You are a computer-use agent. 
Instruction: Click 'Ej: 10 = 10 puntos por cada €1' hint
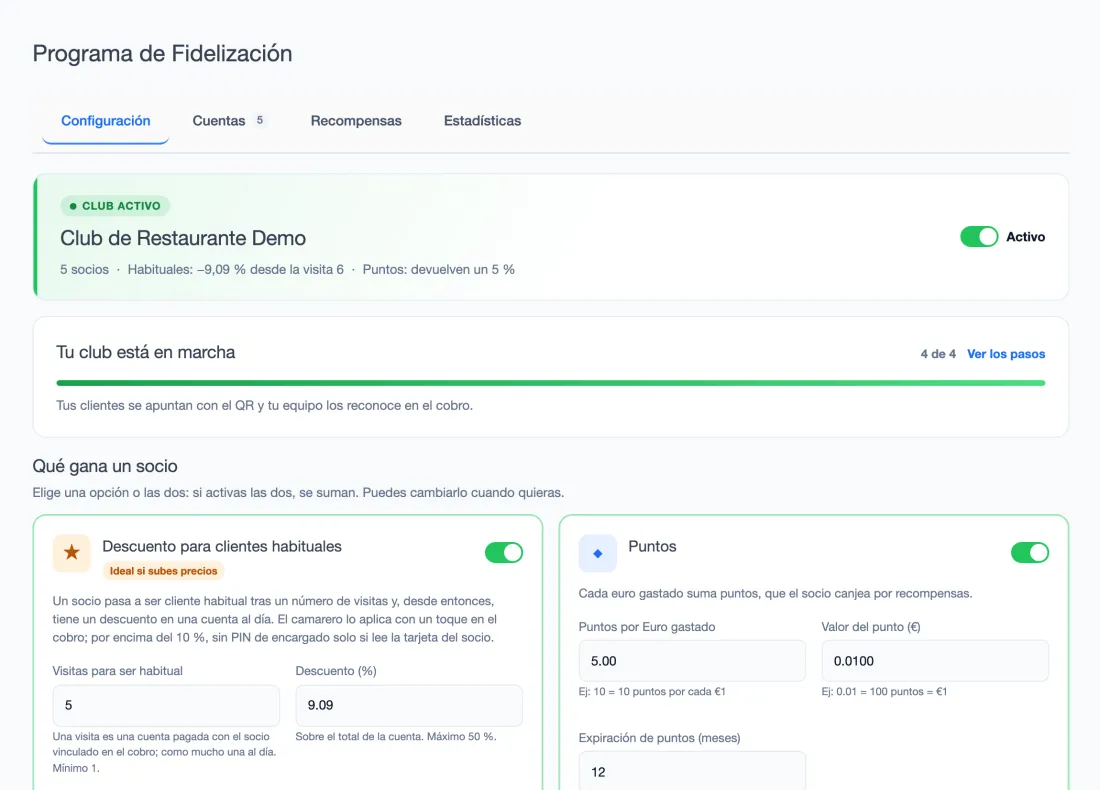click(652, 692)
